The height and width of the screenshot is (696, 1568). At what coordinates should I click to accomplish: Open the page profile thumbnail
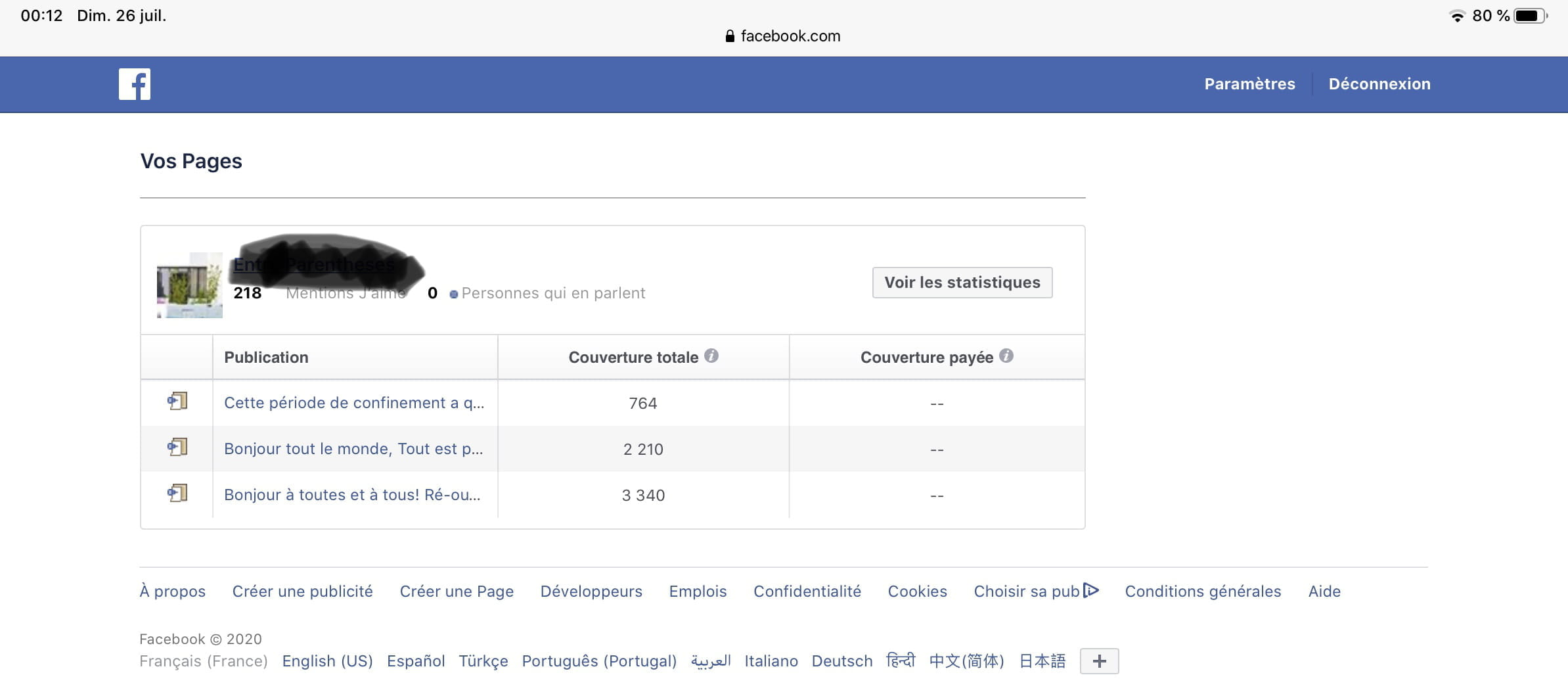click(x=190, y=285)
